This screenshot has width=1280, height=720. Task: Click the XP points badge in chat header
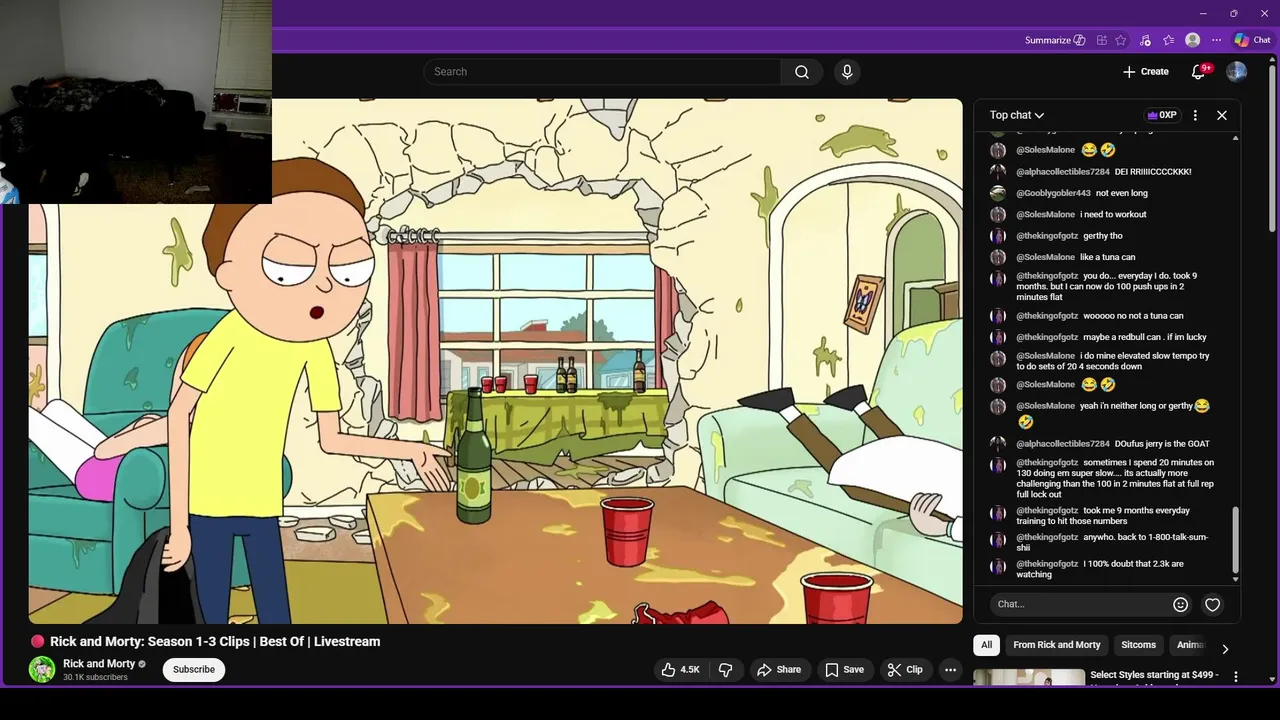click(x=1161, y=115)
